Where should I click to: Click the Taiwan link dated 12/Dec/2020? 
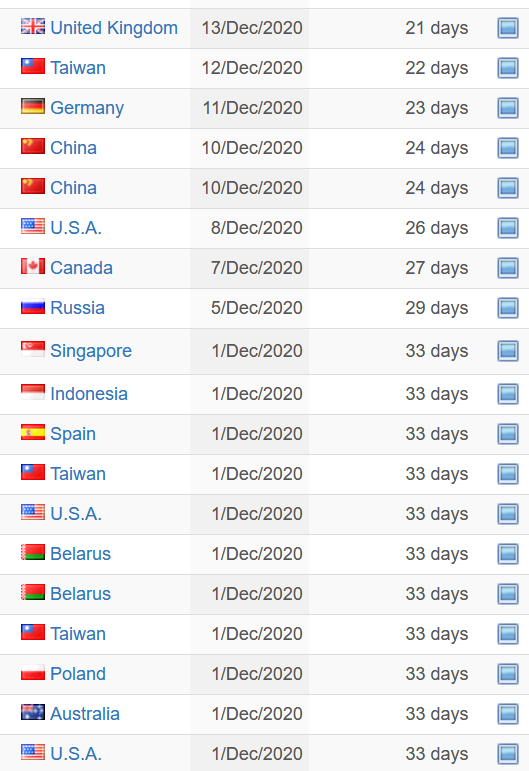tap(78, 68)
